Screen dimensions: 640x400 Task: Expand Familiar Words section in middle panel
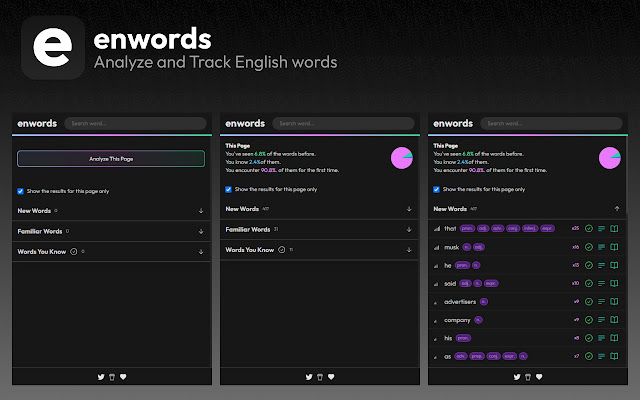[x=409, y=229]
